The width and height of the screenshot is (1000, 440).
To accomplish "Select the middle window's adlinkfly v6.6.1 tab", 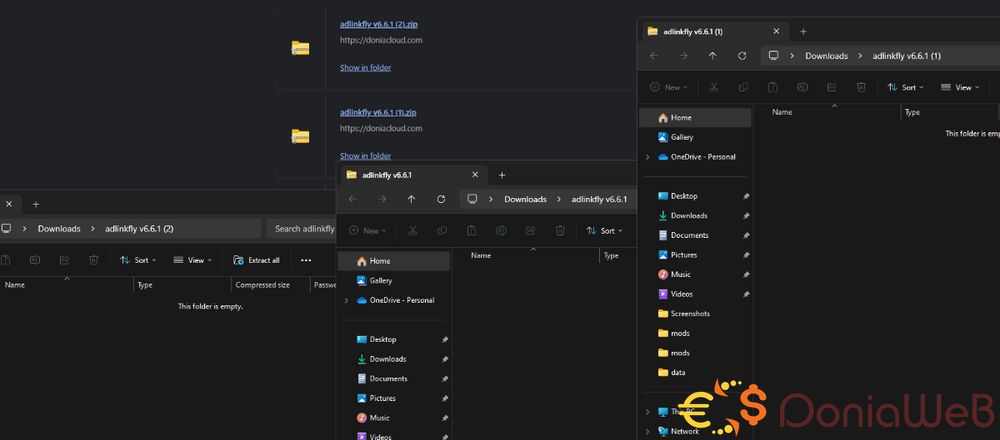I will pos(400,175).
